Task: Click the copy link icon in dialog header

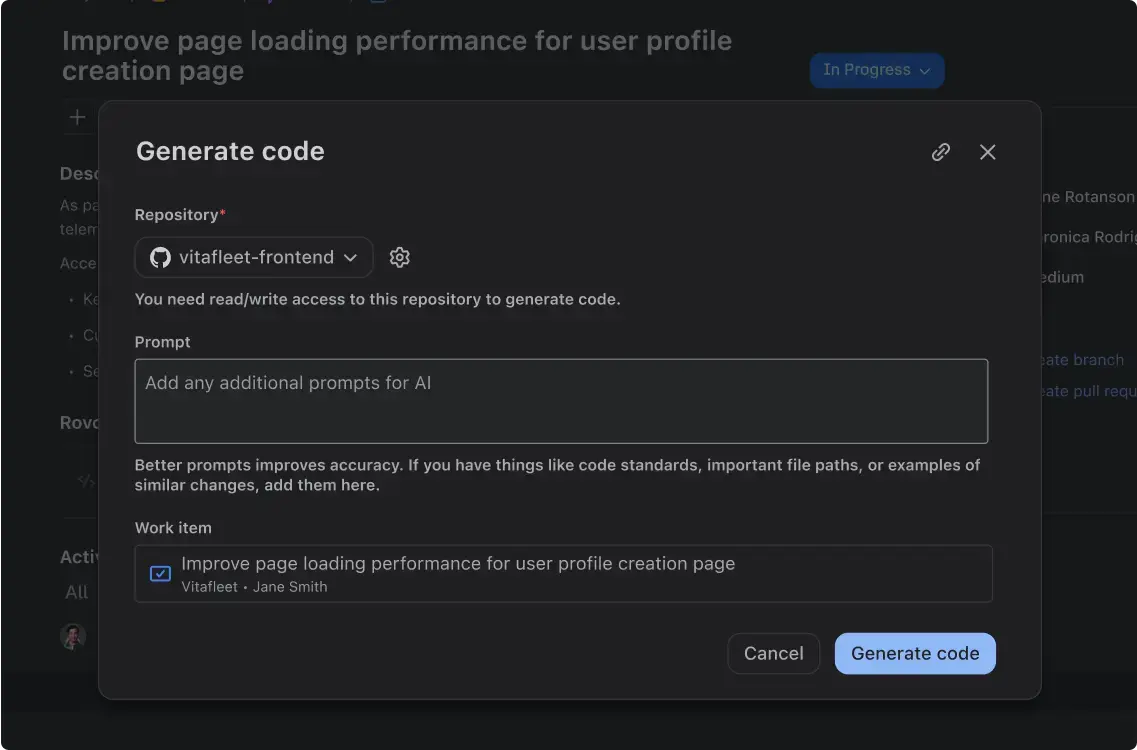Action: (x=940, y=152)
